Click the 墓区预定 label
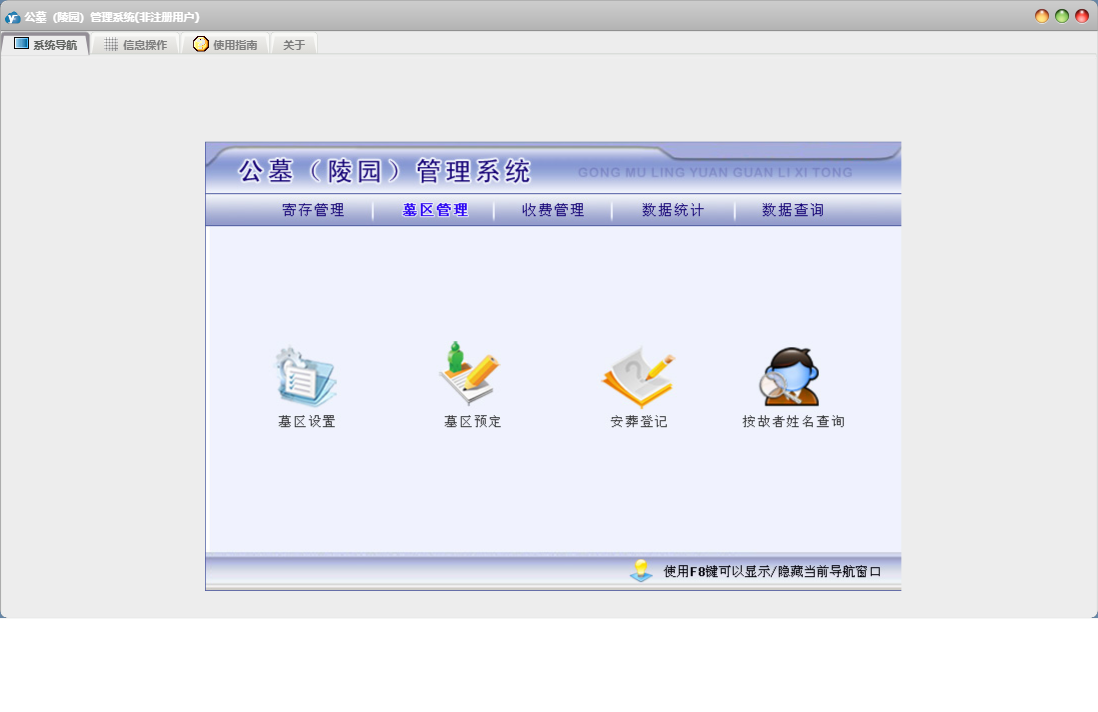This screenshot has height=712, width=1098. [473, 421]
